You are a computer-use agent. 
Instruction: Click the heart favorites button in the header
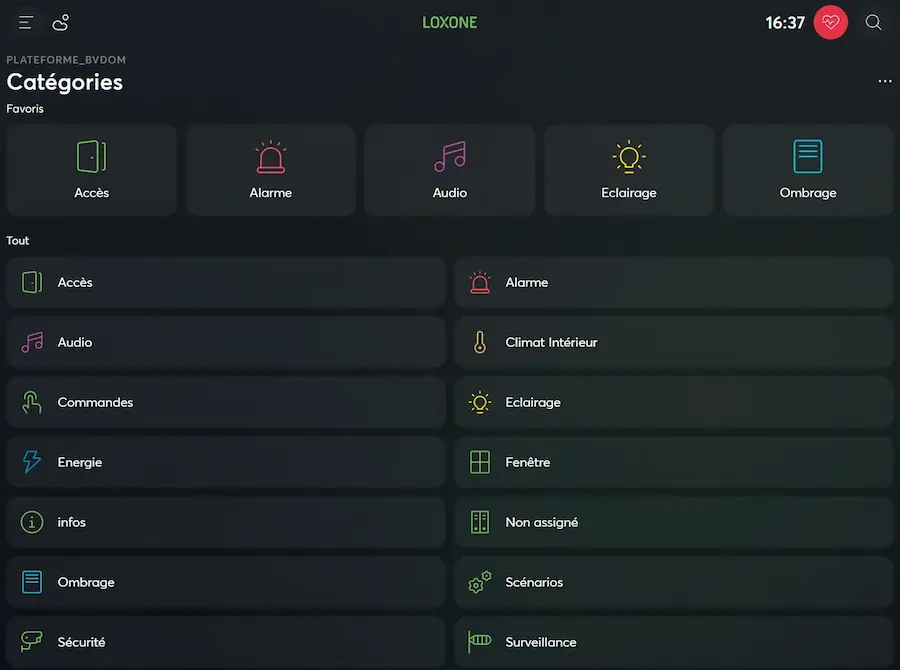click(830, 22)
